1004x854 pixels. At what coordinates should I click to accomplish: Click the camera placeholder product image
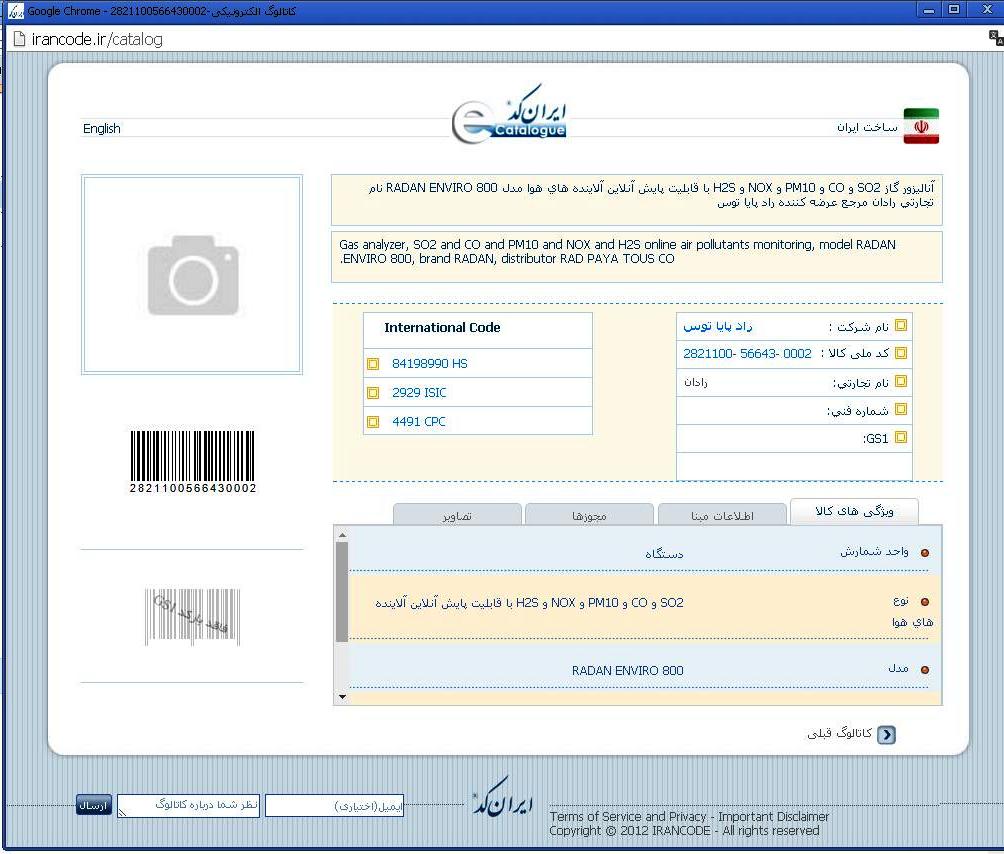[192, 275]
